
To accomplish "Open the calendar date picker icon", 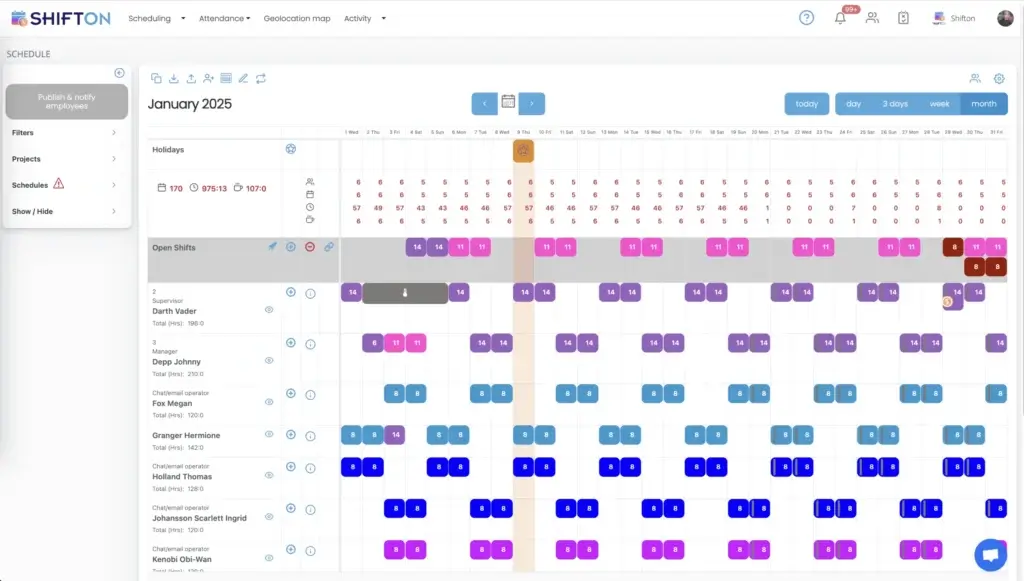I will 508,102.
